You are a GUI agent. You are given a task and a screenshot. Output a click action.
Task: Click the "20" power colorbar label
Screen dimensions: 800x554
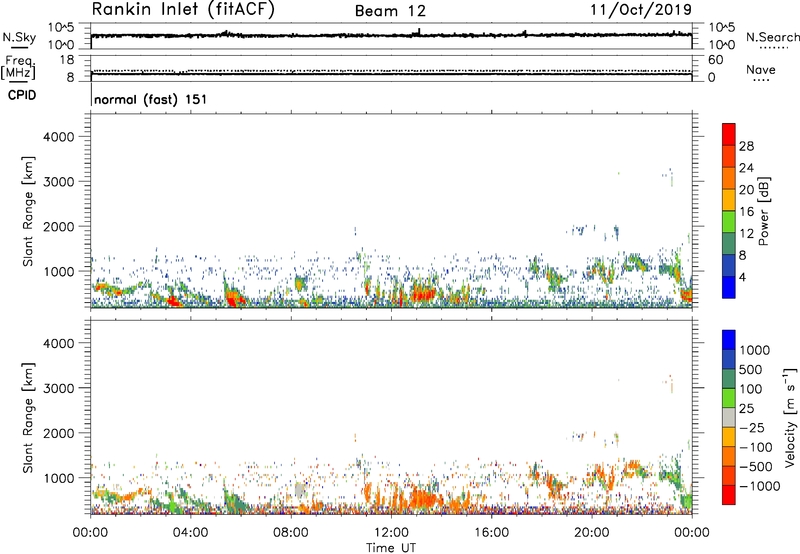746,190
